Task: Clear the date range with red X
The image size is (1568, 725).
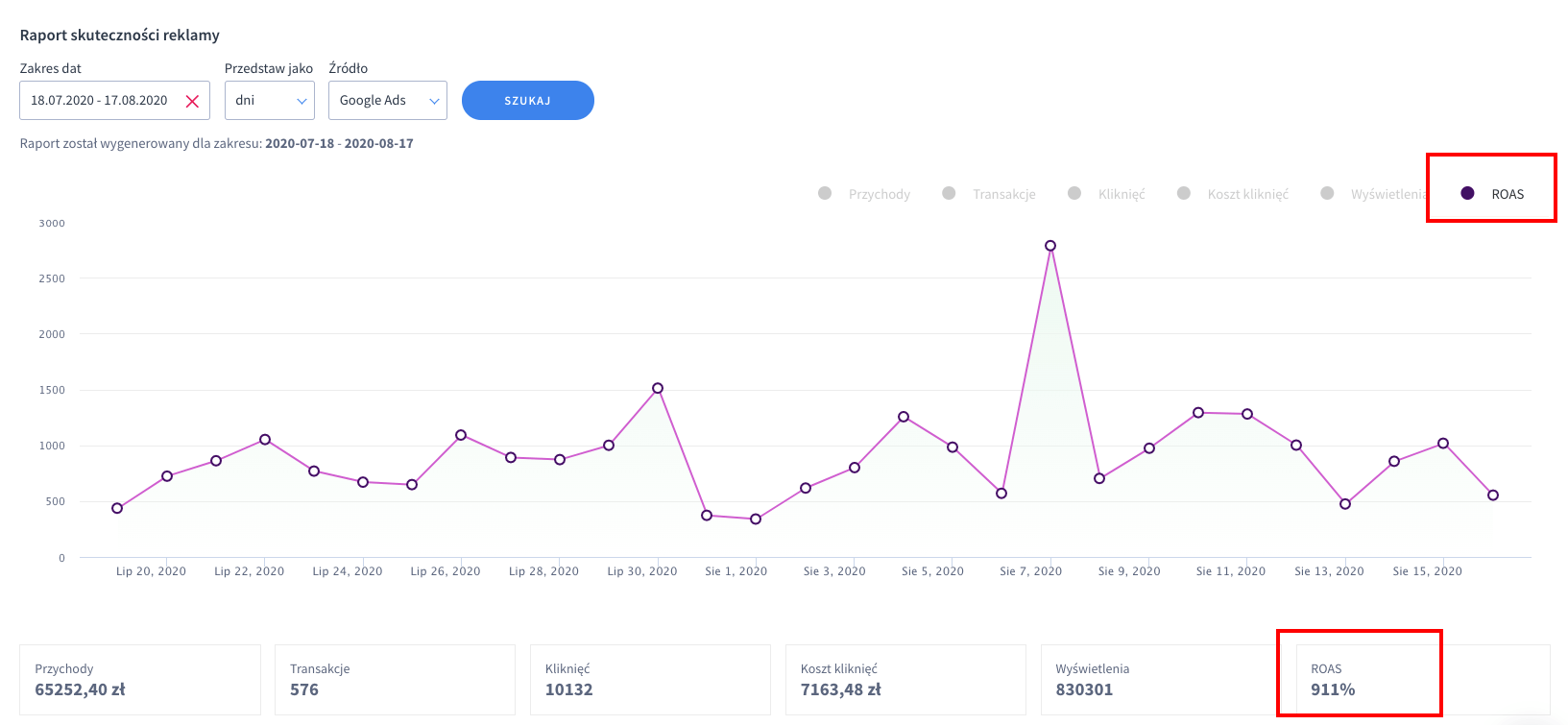Action: click(x=192, y=101)
